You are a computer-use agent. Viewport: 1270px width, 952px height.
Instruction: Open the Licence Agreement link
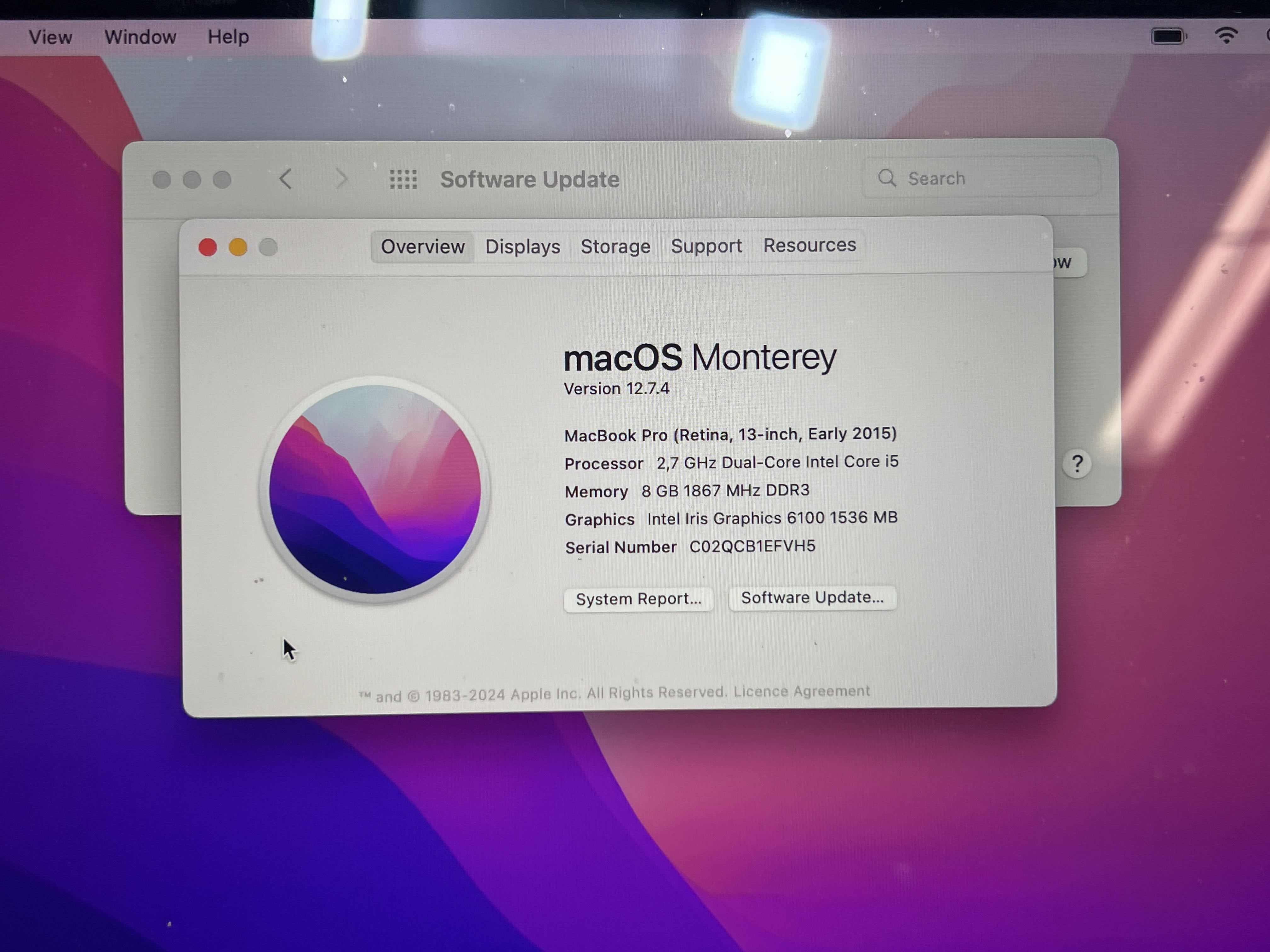tap(802, 691)
